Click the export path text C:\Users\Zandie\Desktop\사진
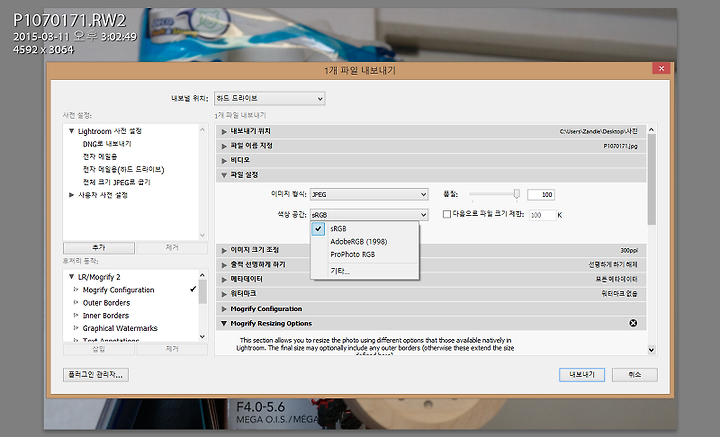The image size is (720, 437). [598, 131]
